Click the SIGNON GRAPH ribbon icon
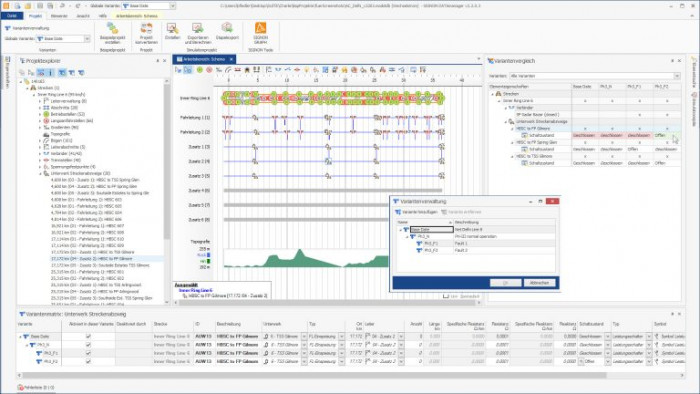700x394 pixels. (x=260, y=33)
